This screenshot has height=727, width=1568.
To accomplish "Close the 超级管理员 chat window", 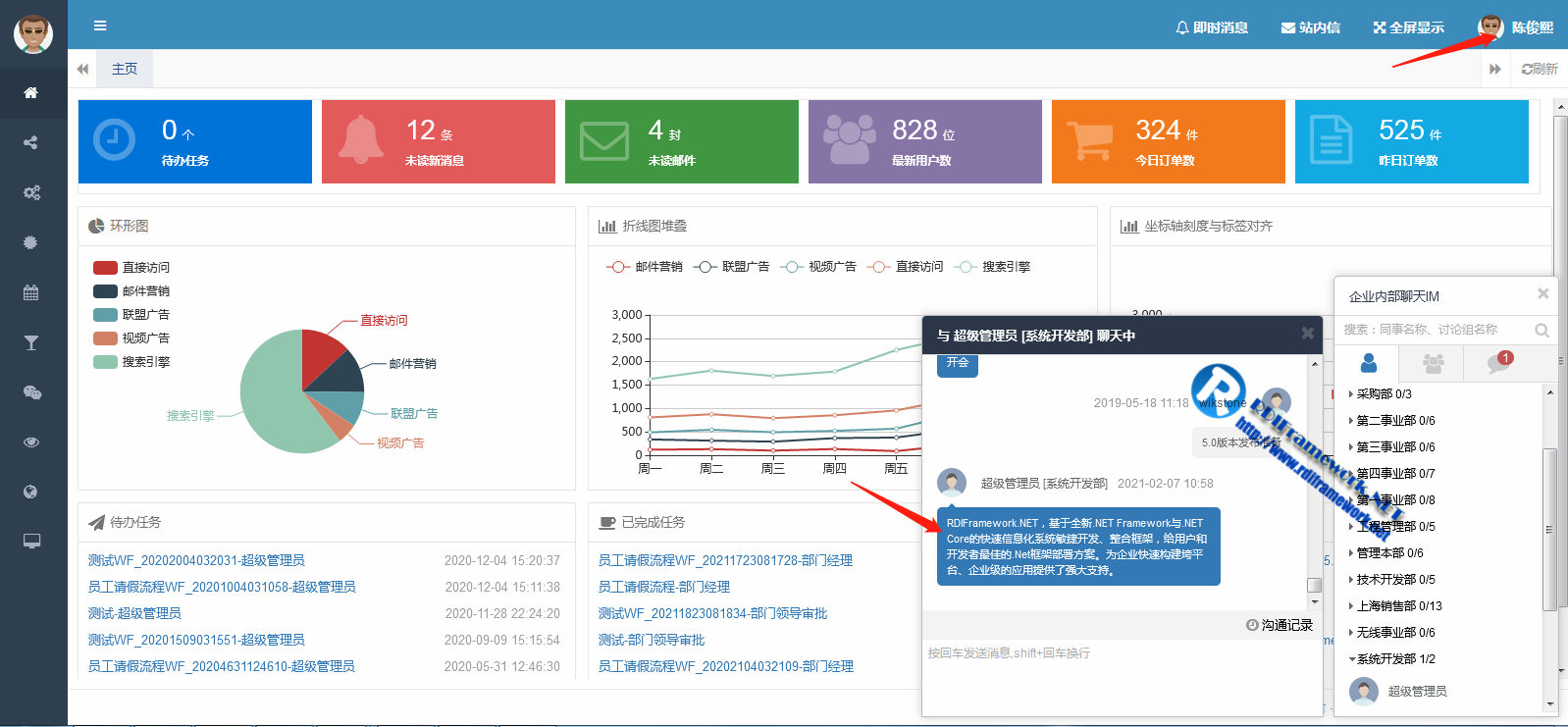I will tap(1307, 334).
